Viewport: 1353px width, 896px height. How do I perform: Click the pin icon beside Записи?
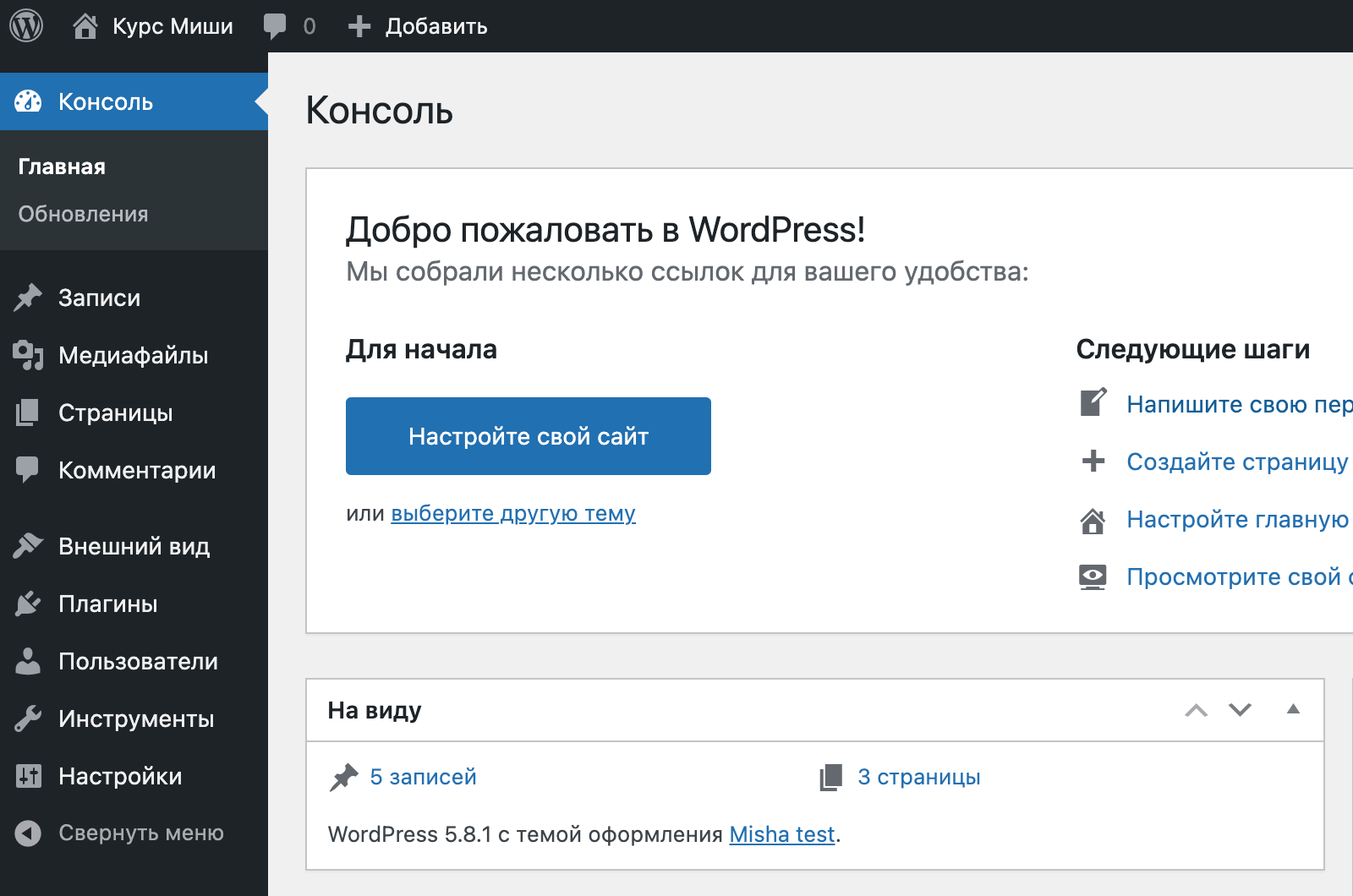click(28, 298)
